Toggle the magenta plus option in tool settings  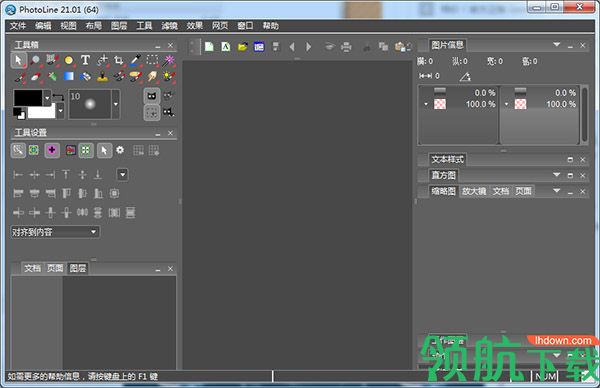(x=52, y=150)
